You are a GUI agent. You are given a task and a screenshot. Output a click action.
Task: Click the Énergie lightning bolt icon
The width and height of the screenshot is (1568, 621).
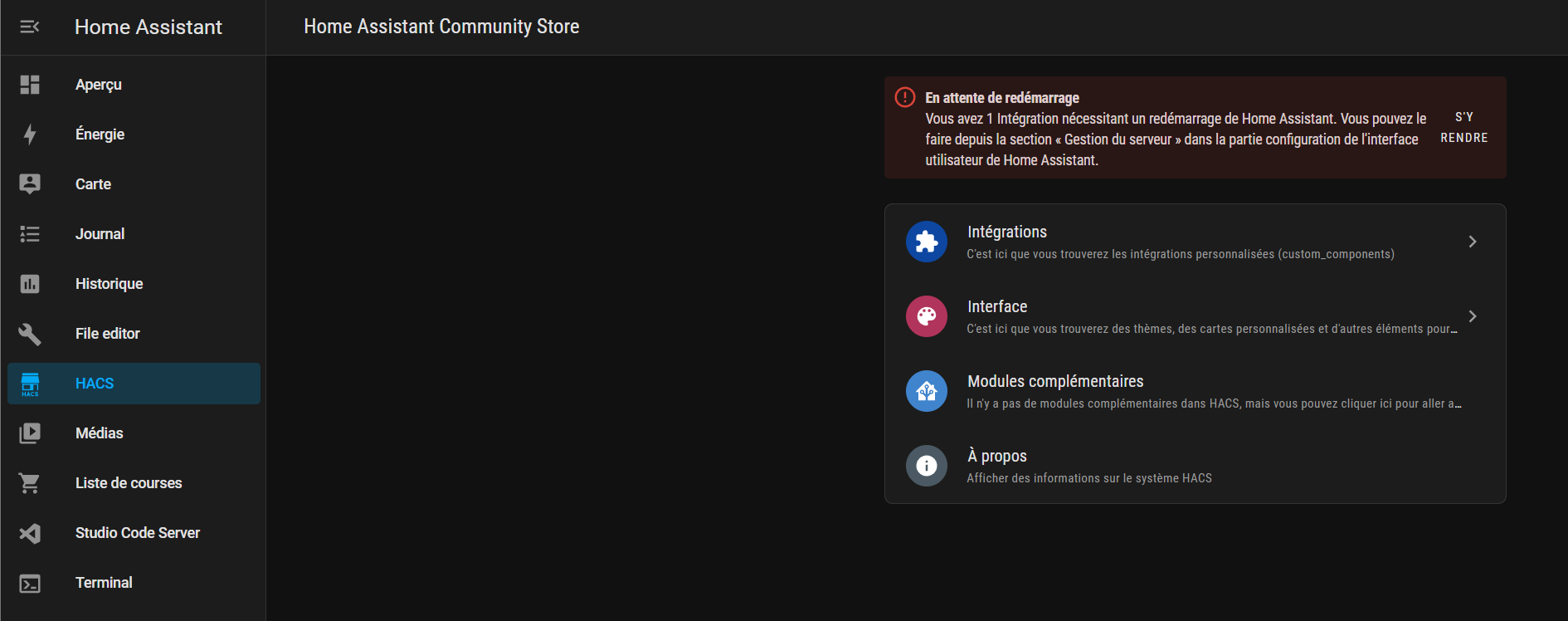click(x=30, y=134)
